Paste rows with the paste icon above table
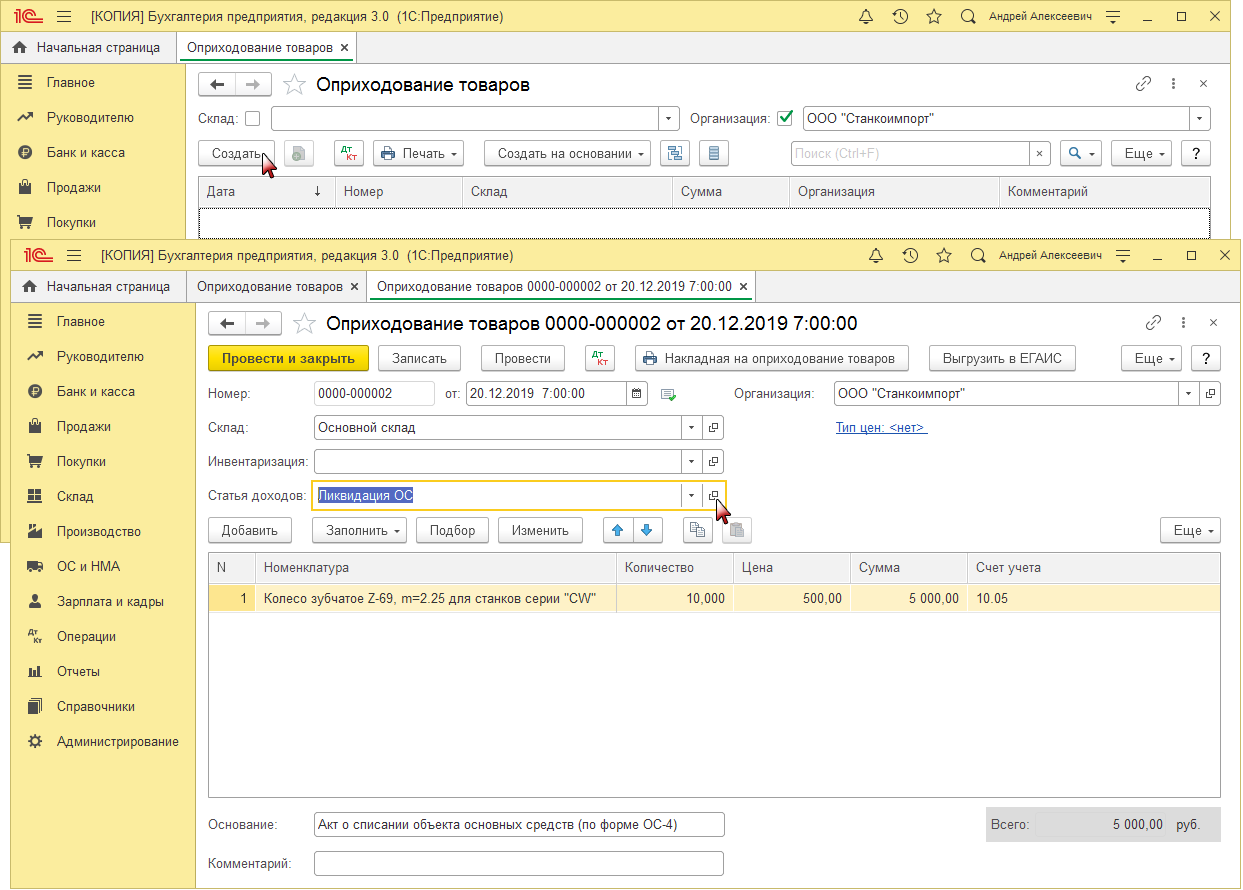The height and width of the screenshot is (890, 1243). [x=736, y=530]
